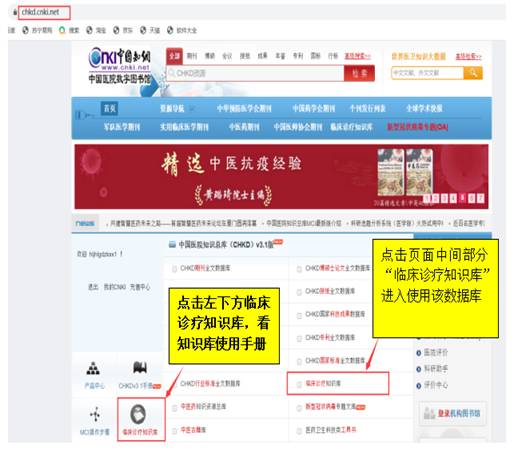This screenshot has width=518, height=469.
Task: Open the circled 临床诊疗知识库 icon at bottom left
Action: 138,414
